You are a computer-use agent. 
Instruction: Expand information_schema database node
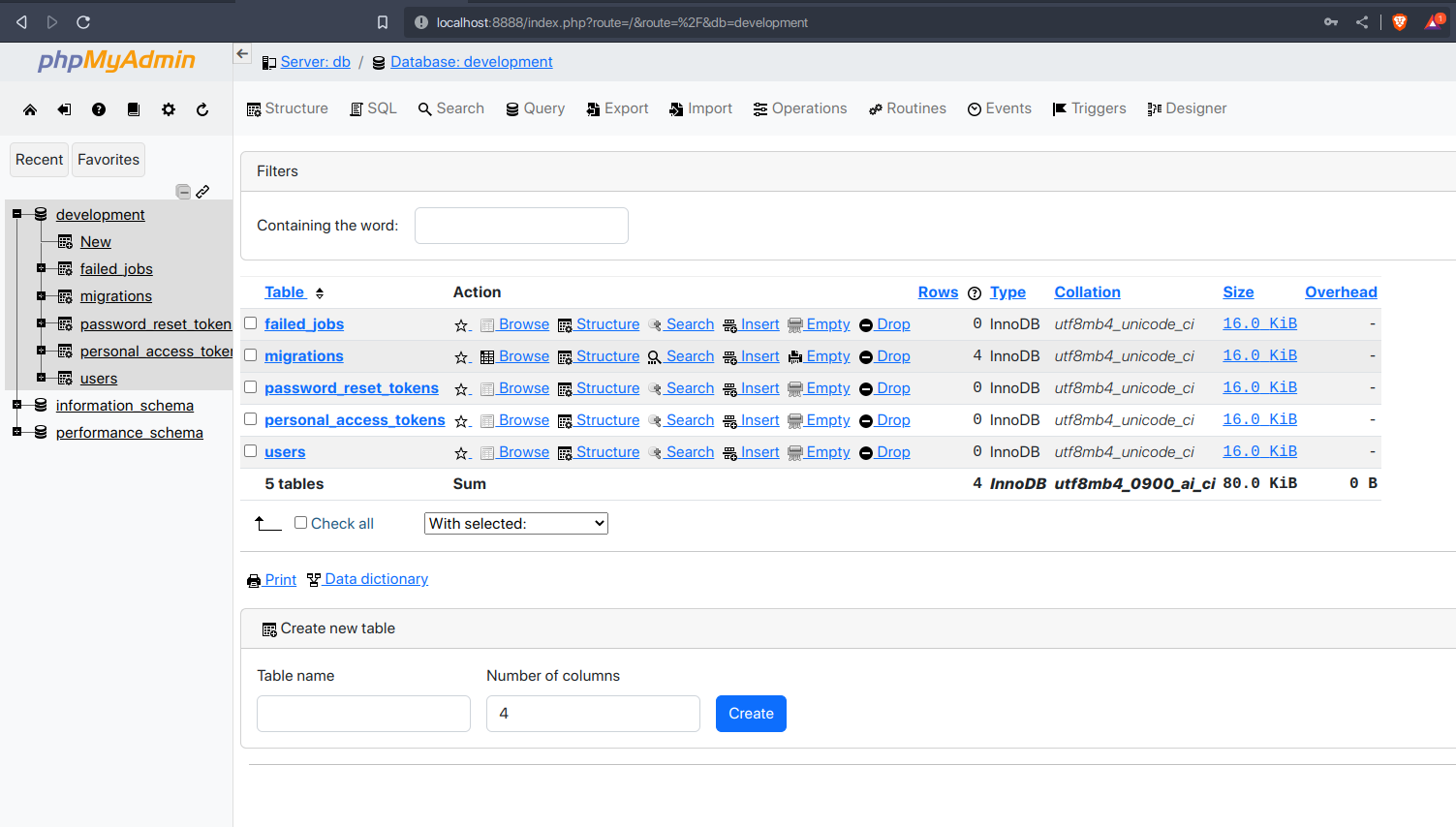16,405
